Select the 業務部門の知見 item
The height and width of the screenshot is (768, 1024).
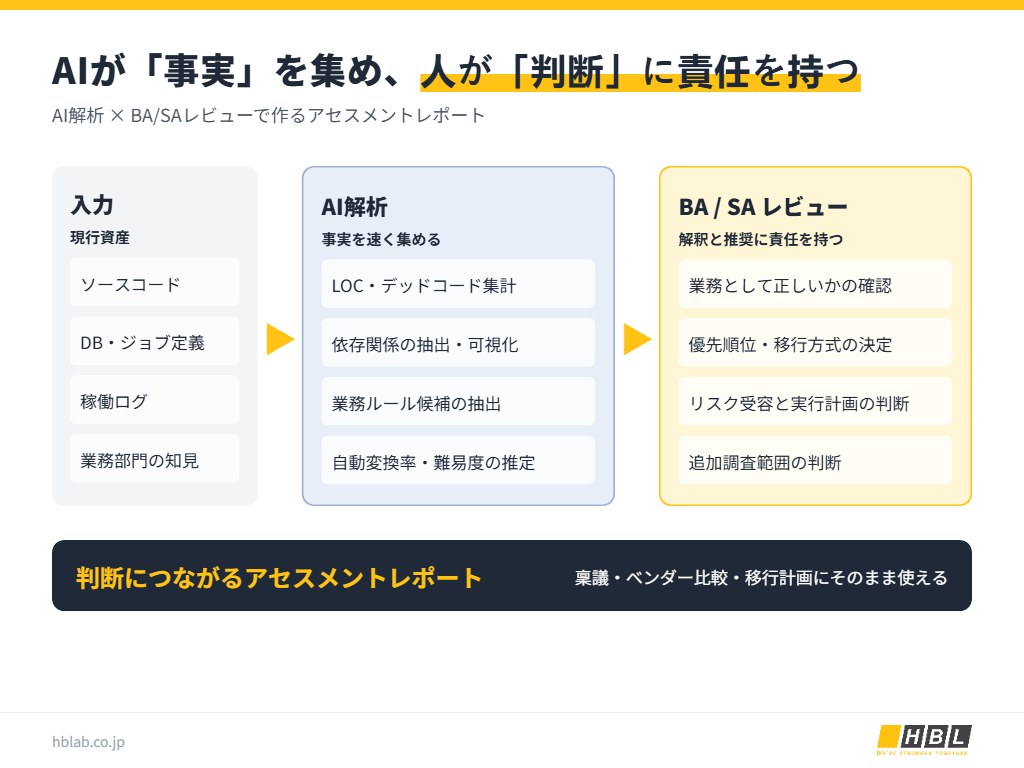pos(155,459)
